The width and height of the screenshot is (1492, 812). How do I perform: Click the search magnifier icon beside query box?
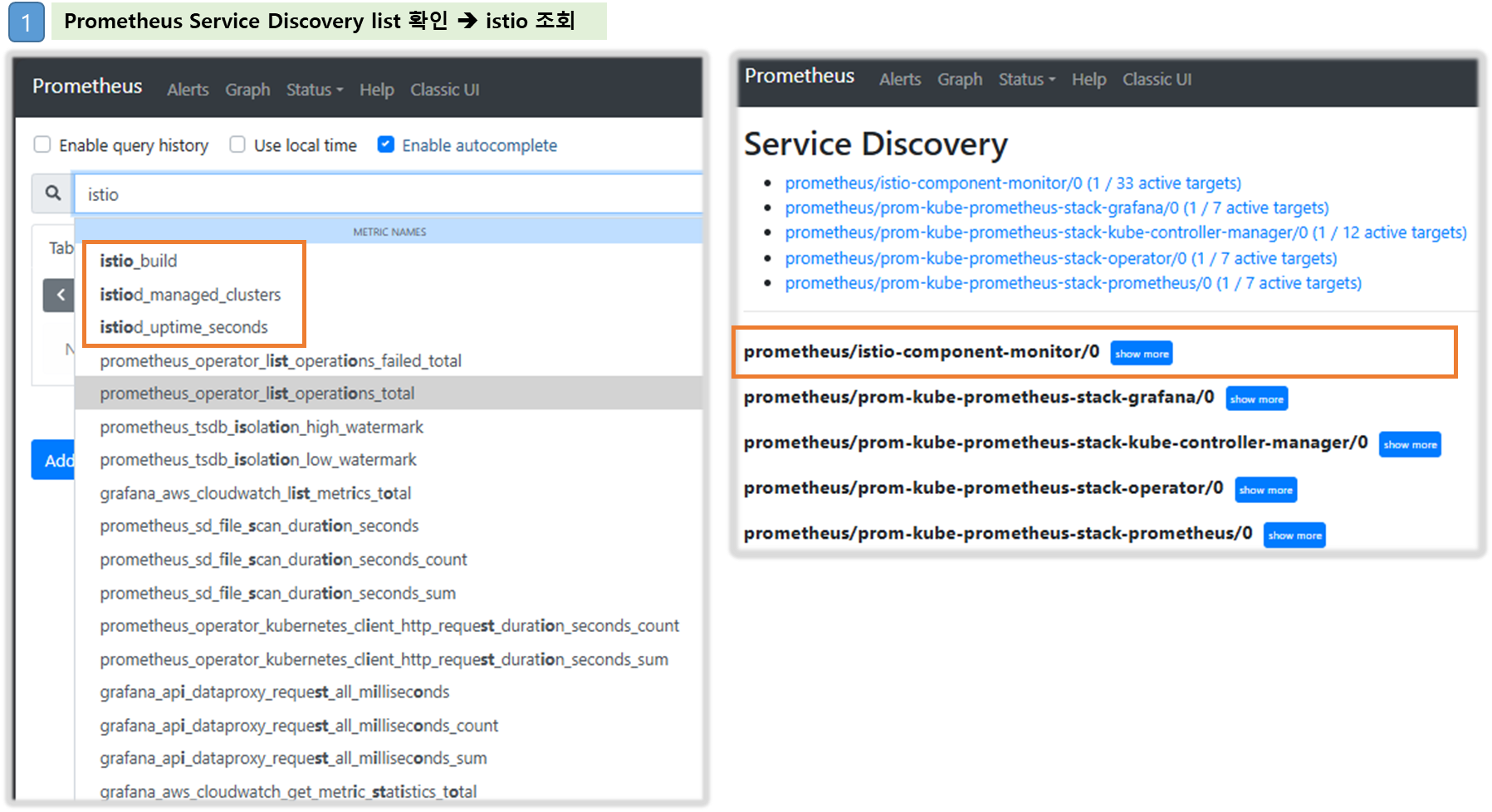(53, 193)
